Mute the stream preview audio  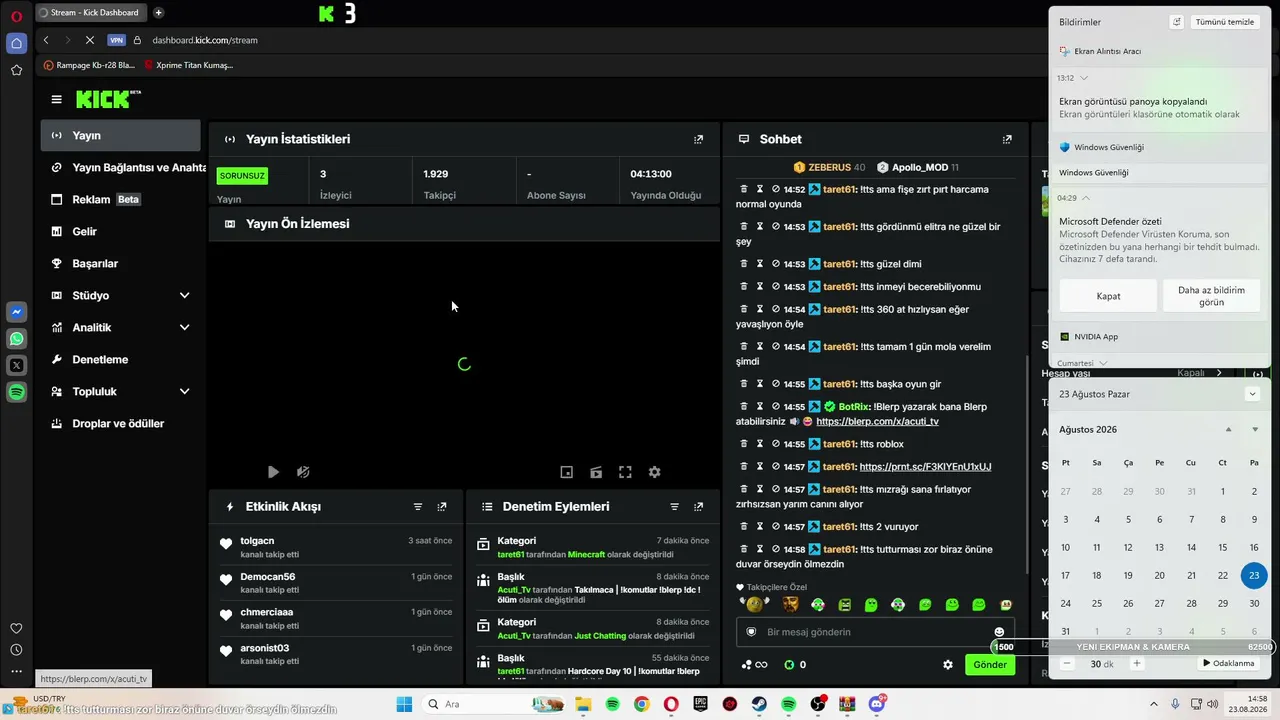coord(303,472)
